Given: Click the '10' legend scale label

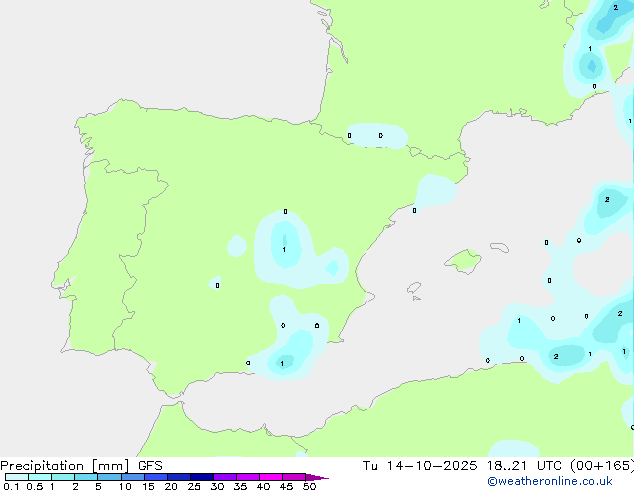Looking at the screenshot, I should 125,486.
